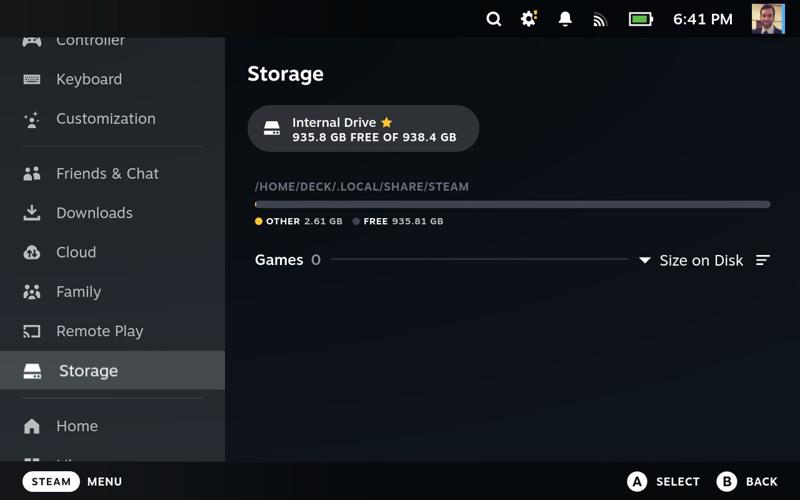Image resolution: width=800 pixels, height=500 pixels.
Task: Select the Remote Play cast icon
Action: click(x=32, y=332)
